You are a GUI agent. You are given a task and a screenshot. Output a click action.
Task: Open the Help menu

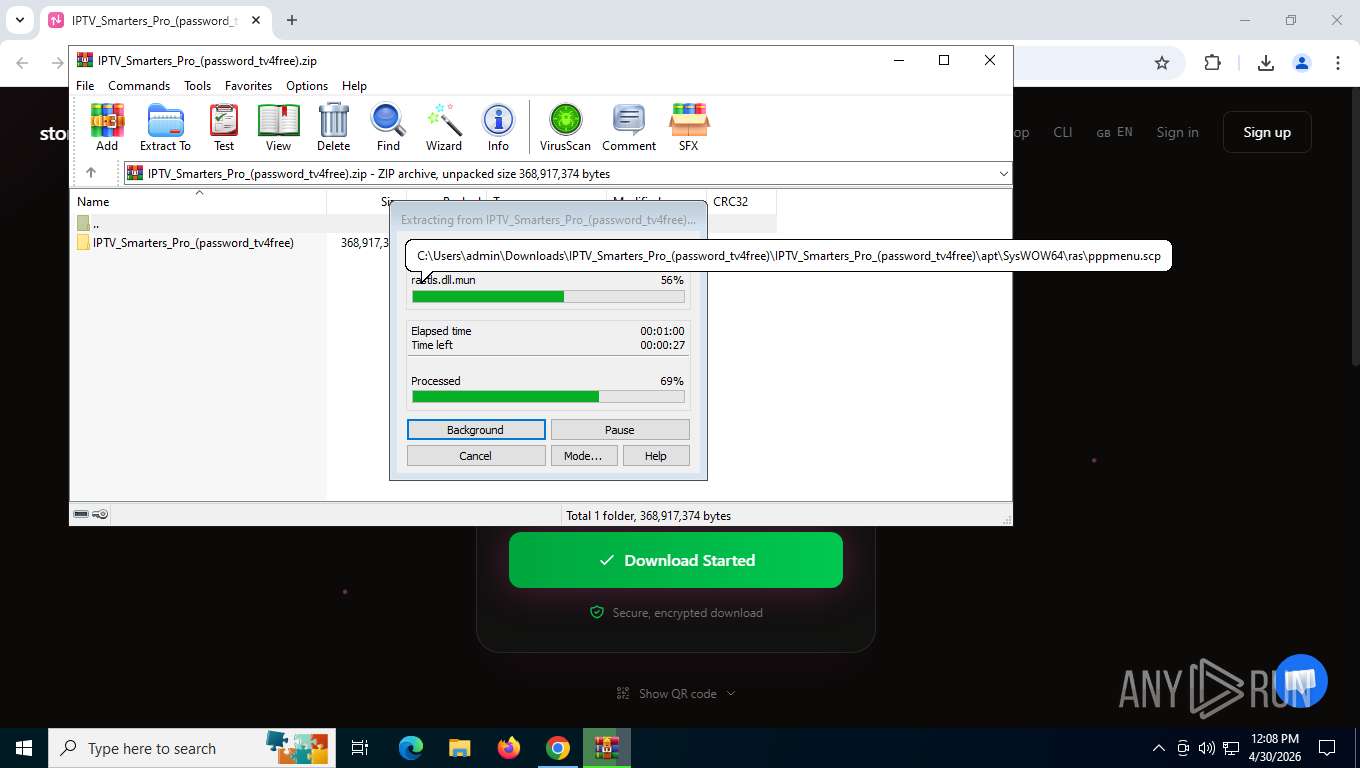point(354,86)
